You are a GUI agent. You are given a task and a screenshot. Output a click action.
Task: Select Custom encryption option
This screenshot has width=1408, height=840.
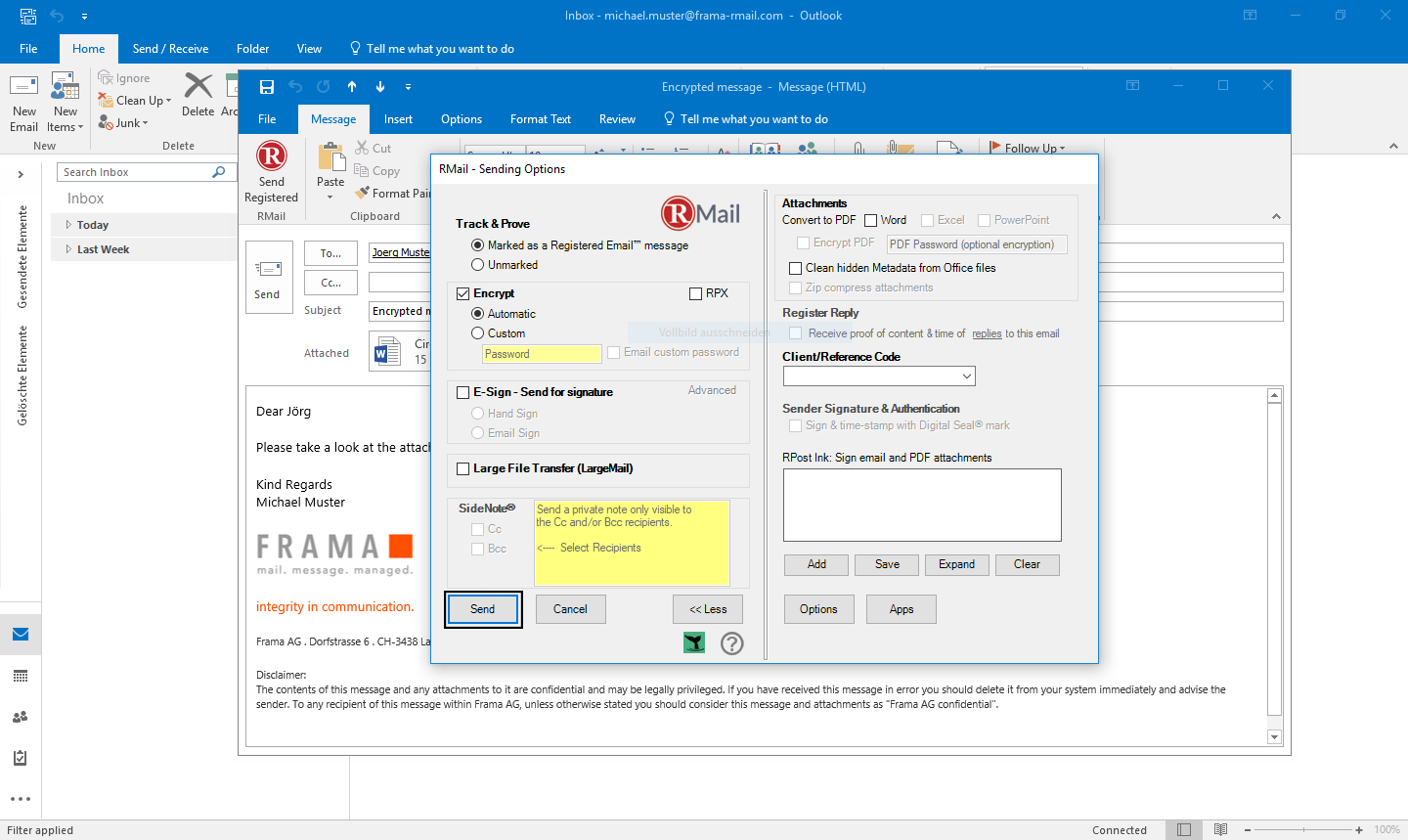coord(477,333)
